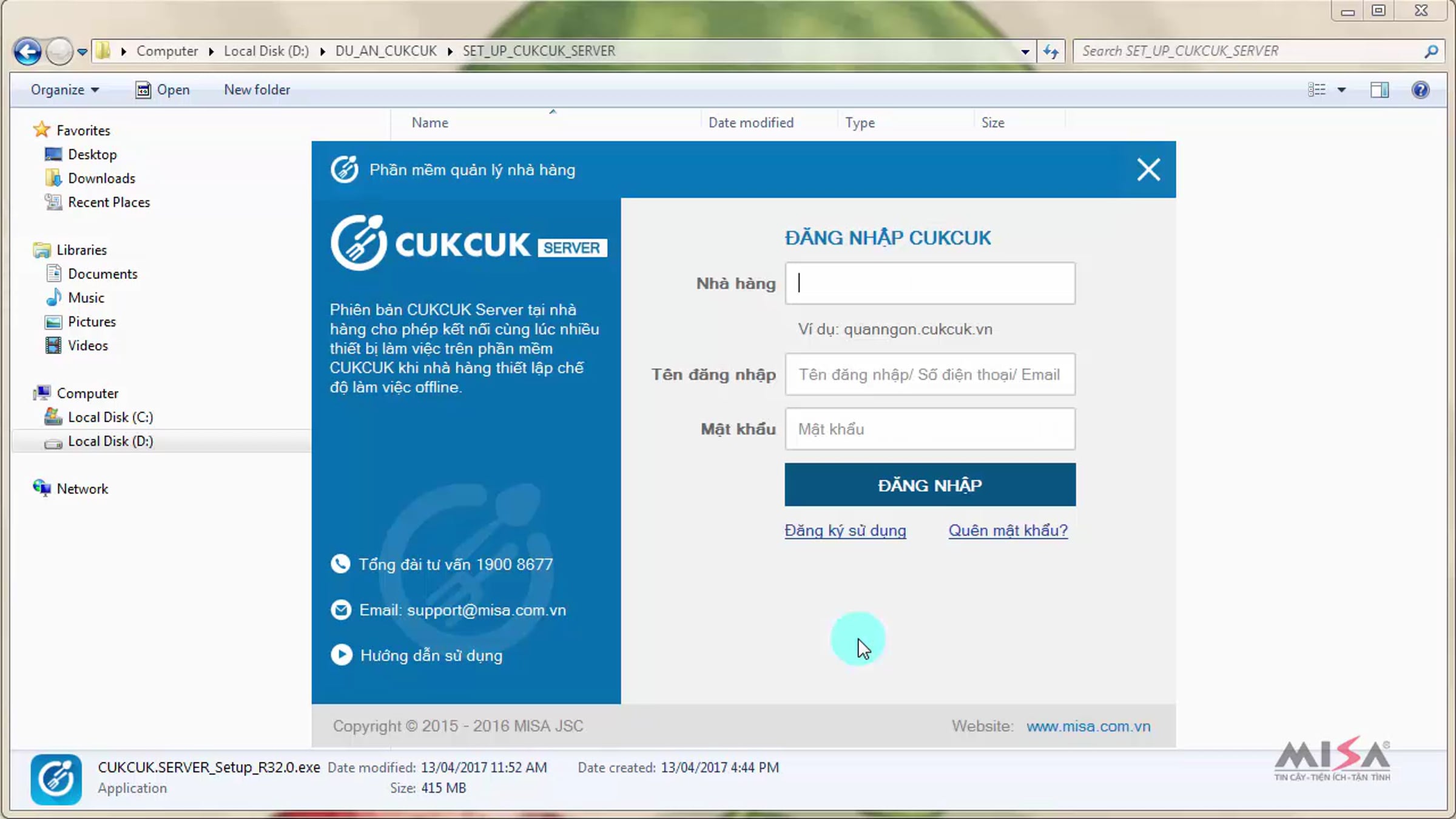Select Computer in the navigation pane
Screen dimensions: 1456x819
click(87, 393)
